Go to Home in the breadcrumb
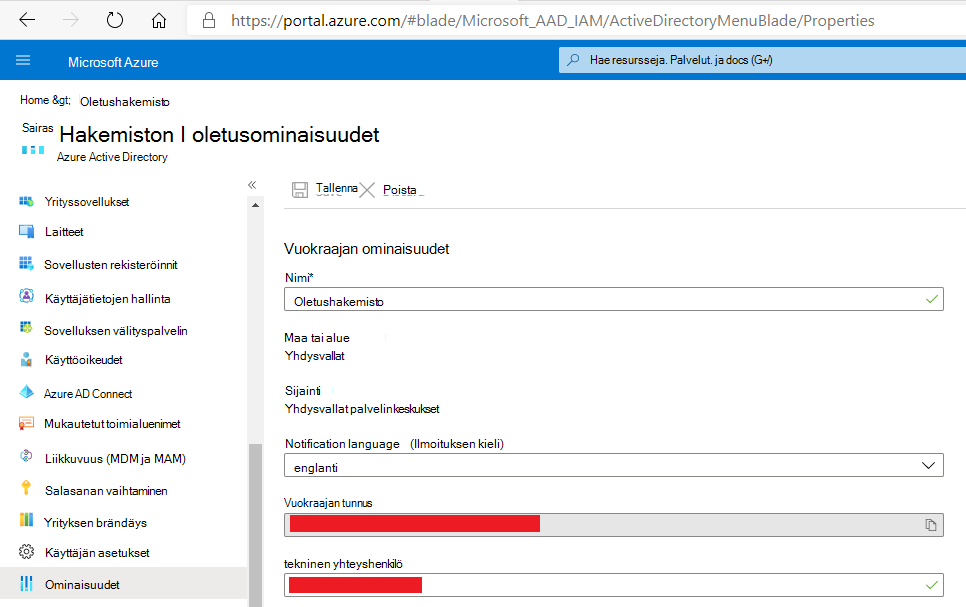The width and height of the screenshot is (966, 607). (x=34, y=100)
